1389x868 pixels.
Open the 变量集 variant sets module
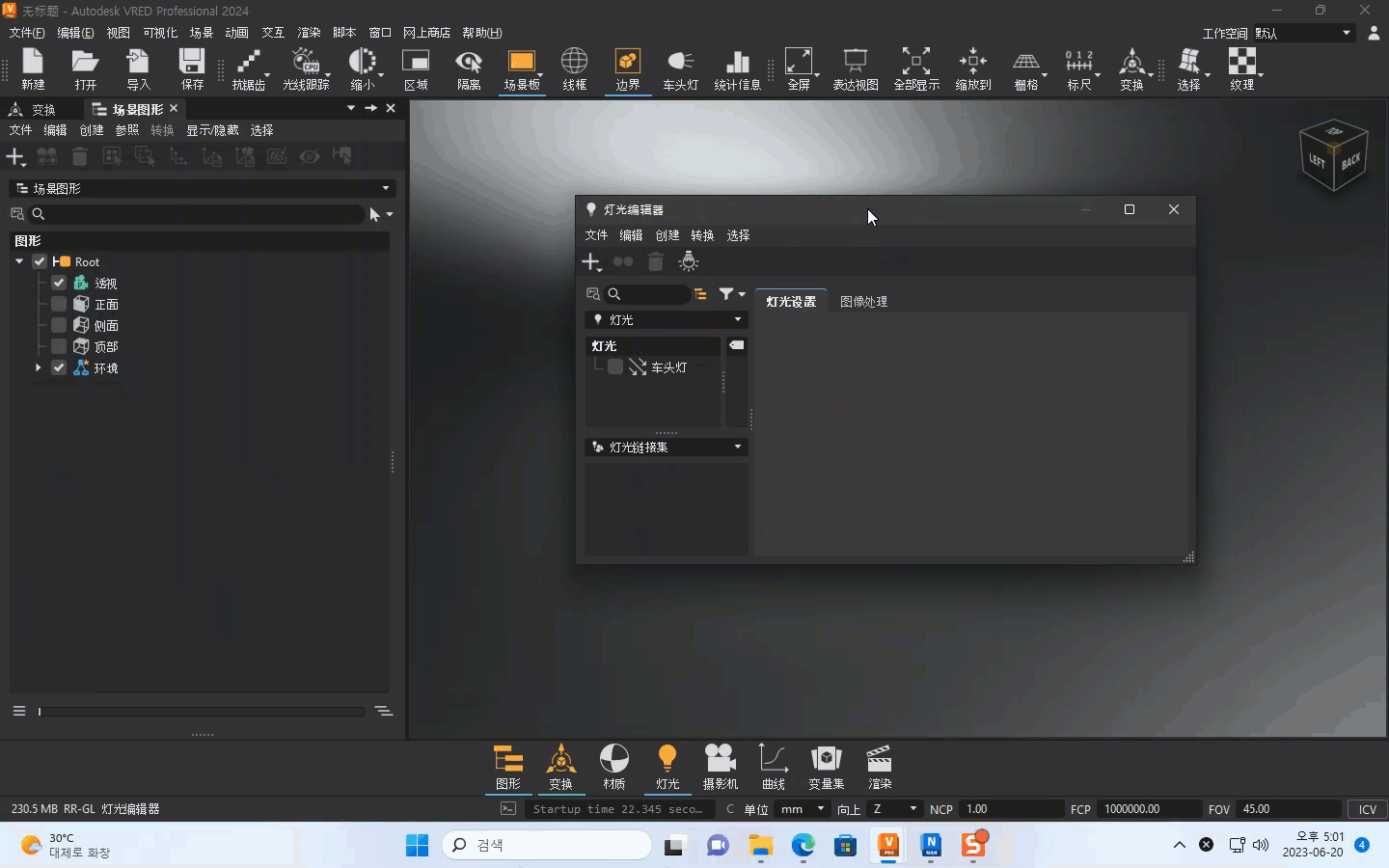(827, 767)
